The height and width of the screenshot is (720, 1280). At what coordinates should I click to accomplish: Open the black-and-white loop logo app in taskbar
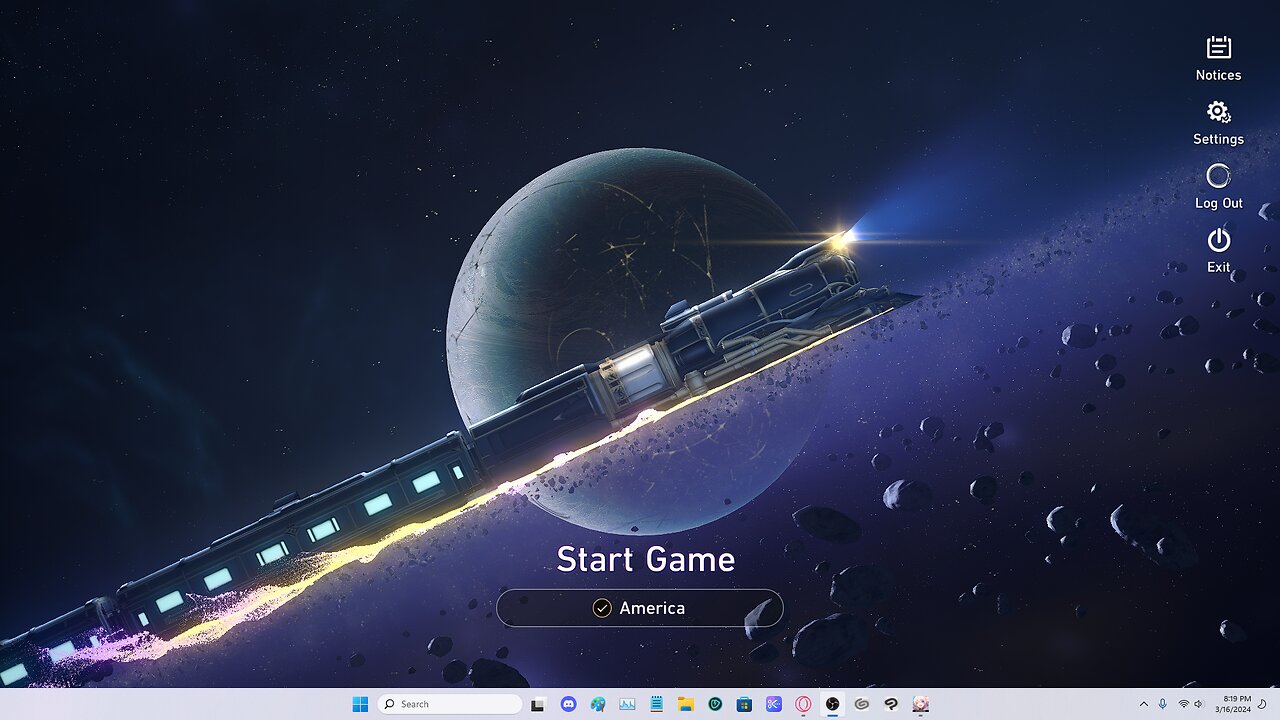891,704
